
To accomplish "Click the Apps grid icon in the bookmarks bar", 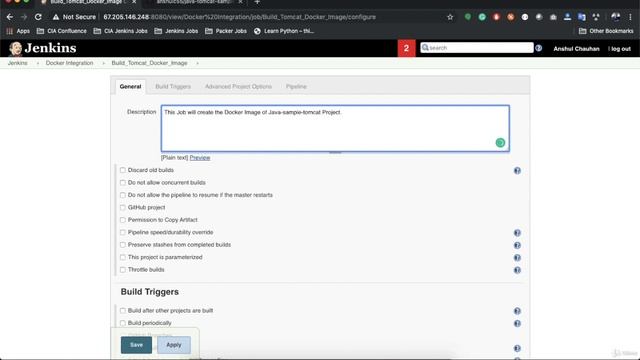I will (9, 31).
